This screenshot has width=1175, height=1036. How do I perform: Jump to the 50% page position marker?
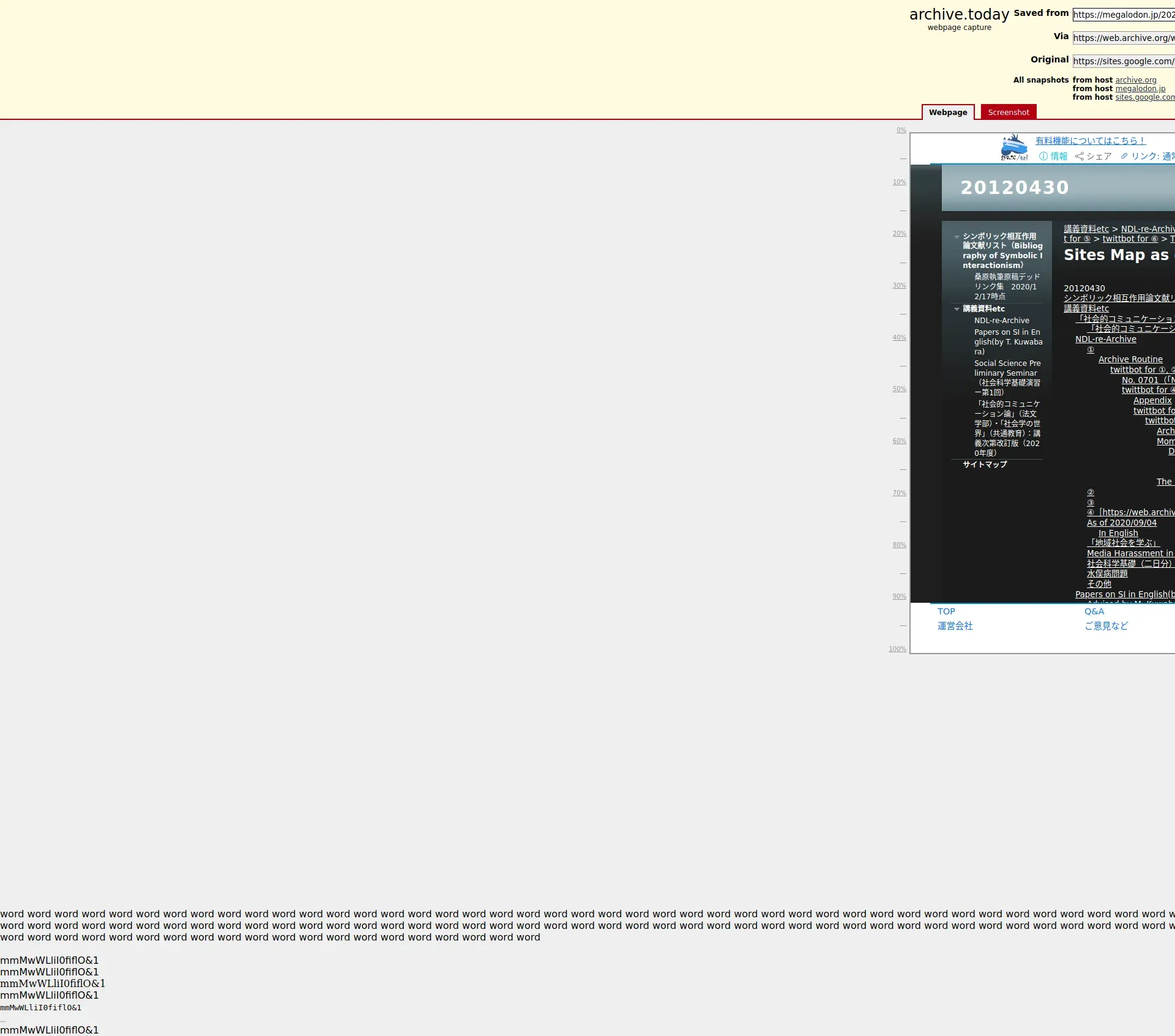point(898,389)
